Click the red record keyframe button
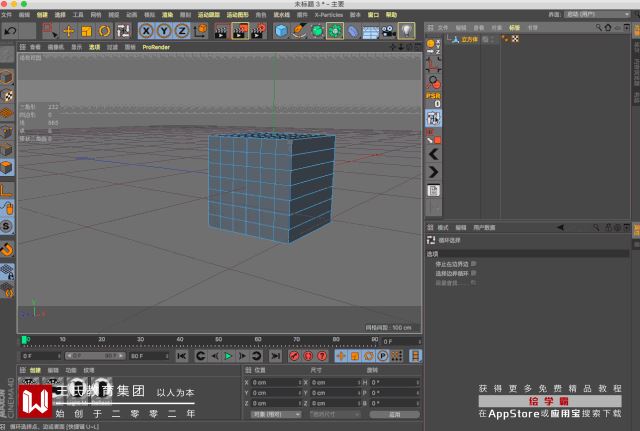640x431 pixels. pyautogui.click(x=295, y=356)
